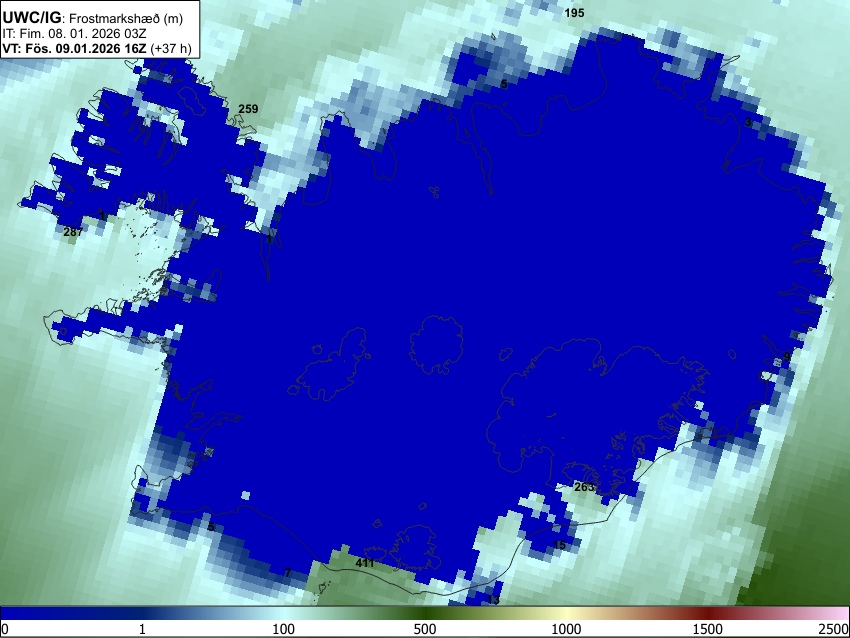Viewport: 850px width, 638px height.
Task: Click the map value 287
Action: 73,232
